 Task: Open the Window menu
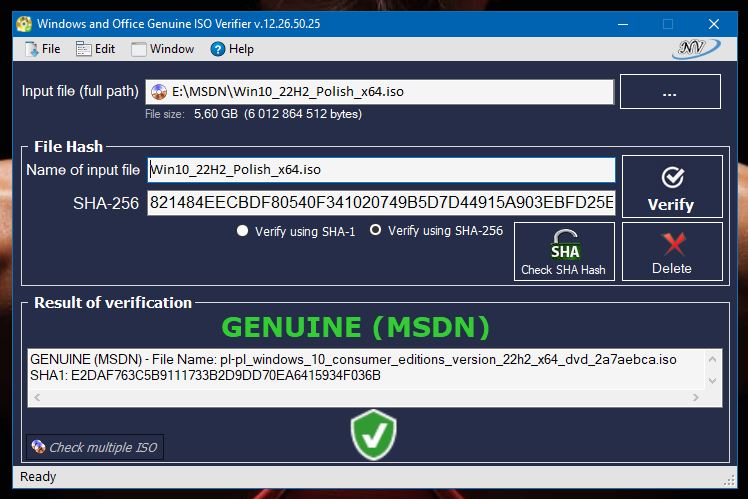pyautogui.click(x=163, y=49)
